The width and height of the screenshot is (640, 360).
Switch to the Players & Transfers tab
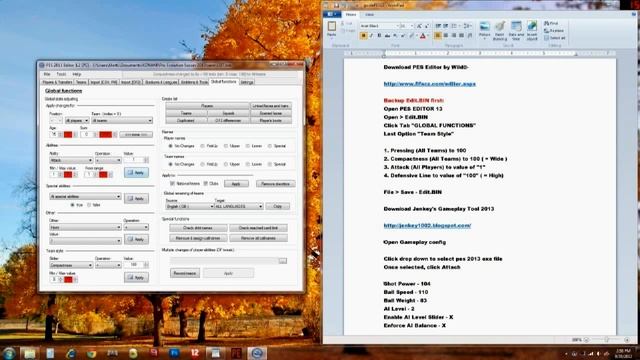pyautogui.click(x=57, y=82)
